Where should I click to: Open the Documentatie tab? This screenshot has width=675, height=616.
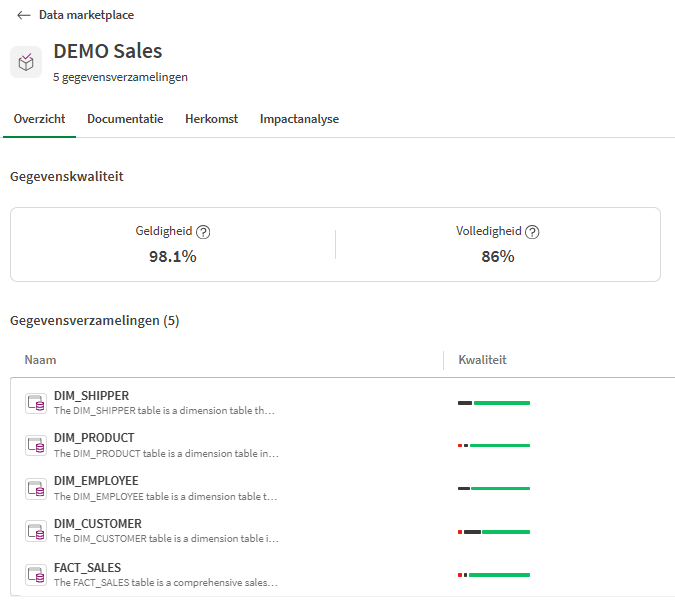pos(125,119)
